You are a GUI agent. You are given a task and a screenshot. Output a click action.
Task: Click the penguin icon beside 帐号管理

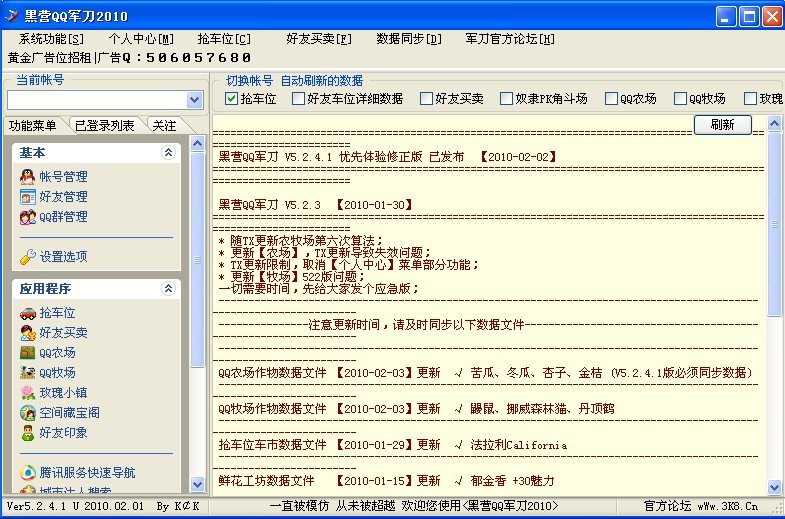click(28, 177)
